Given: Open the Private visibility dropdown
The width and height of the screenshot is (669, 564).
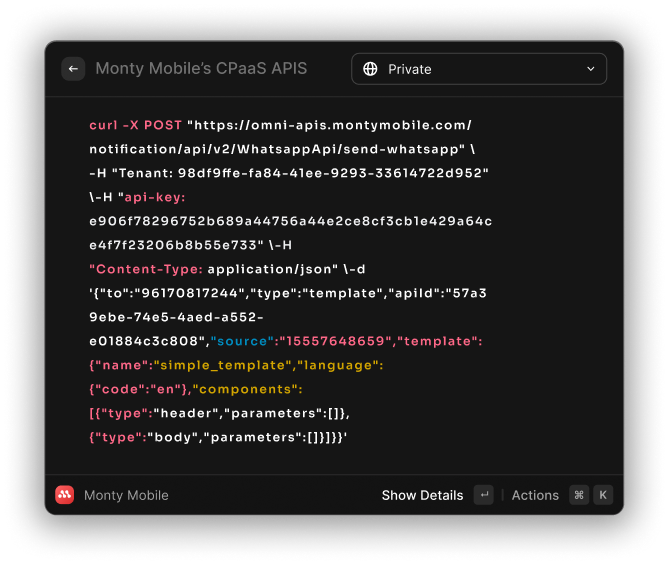Looking at the screenshot, I should [478, 69].
